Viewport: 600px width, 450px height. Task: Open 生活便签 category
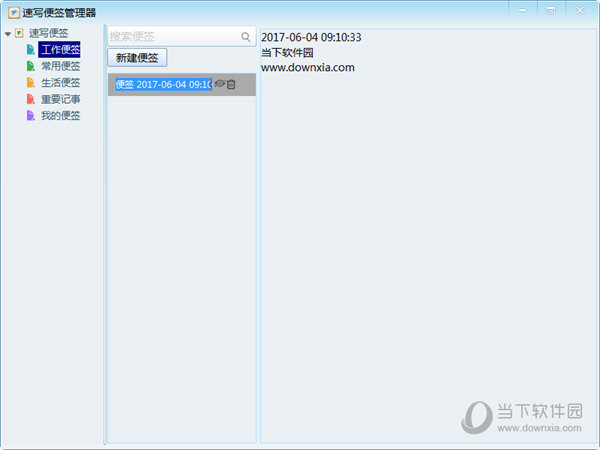click(60, 82)
